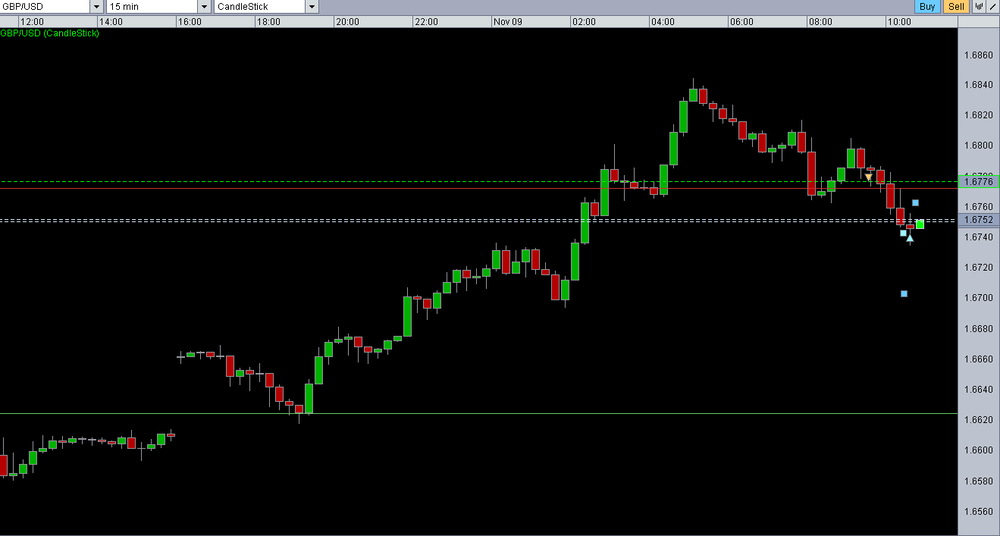Open the GBP/USD symbol dropdown arrow

coord(96,7)
